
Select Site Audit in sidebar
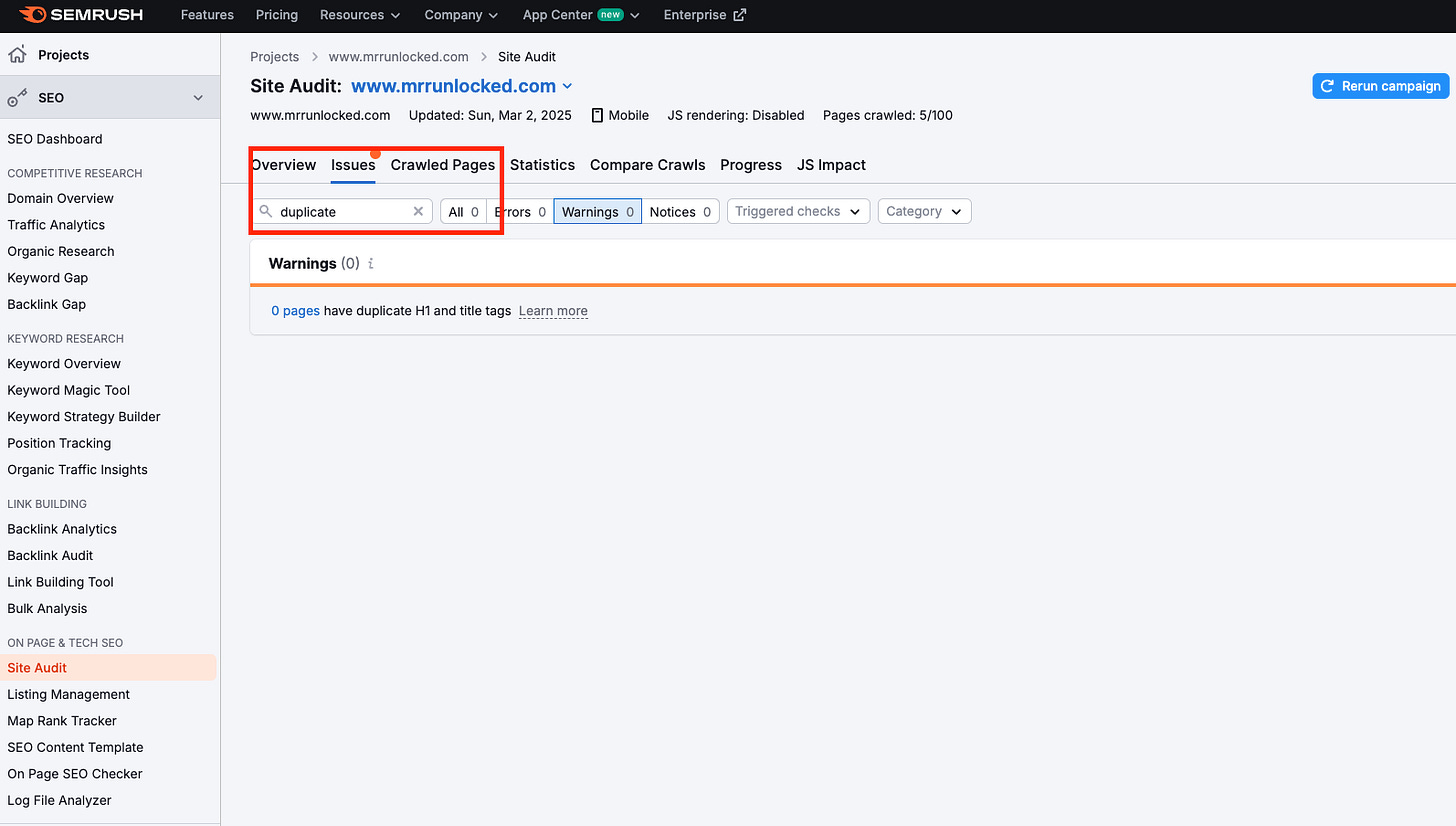[108, 668]
